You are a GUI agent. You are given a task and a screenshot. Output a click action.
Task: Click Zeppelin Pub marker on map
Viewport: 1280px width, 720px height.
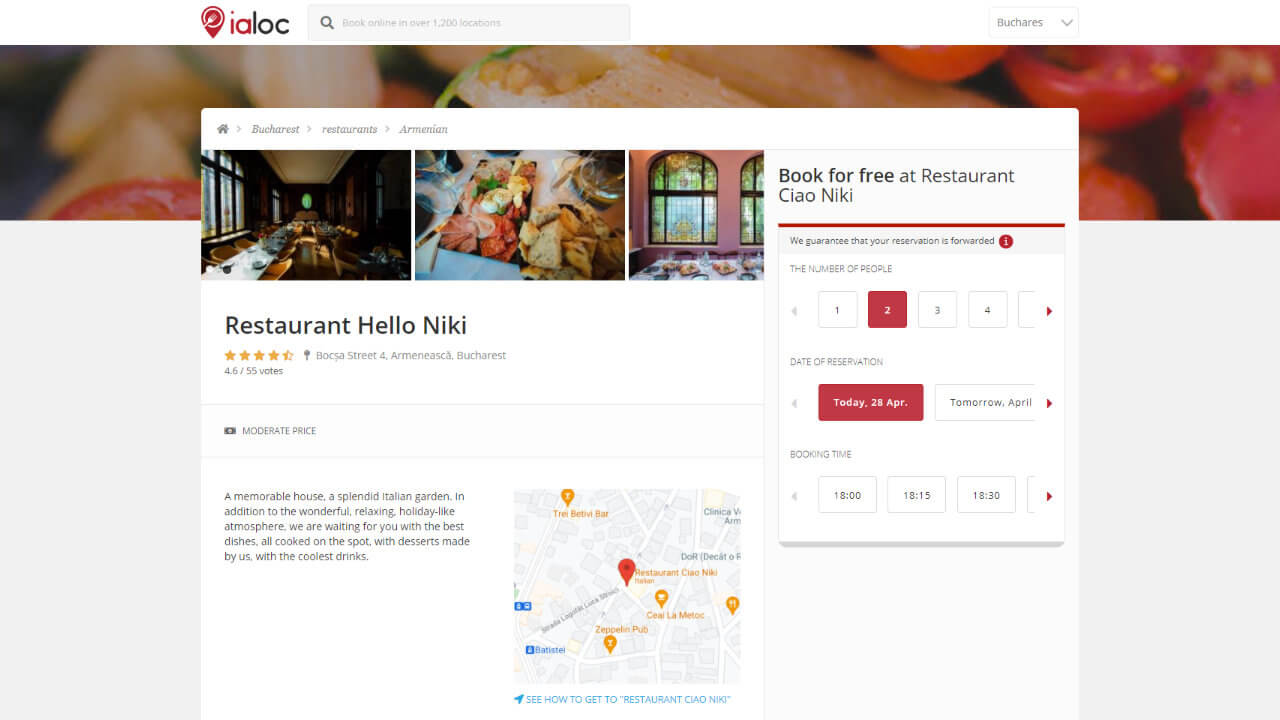tap(609, 643)
